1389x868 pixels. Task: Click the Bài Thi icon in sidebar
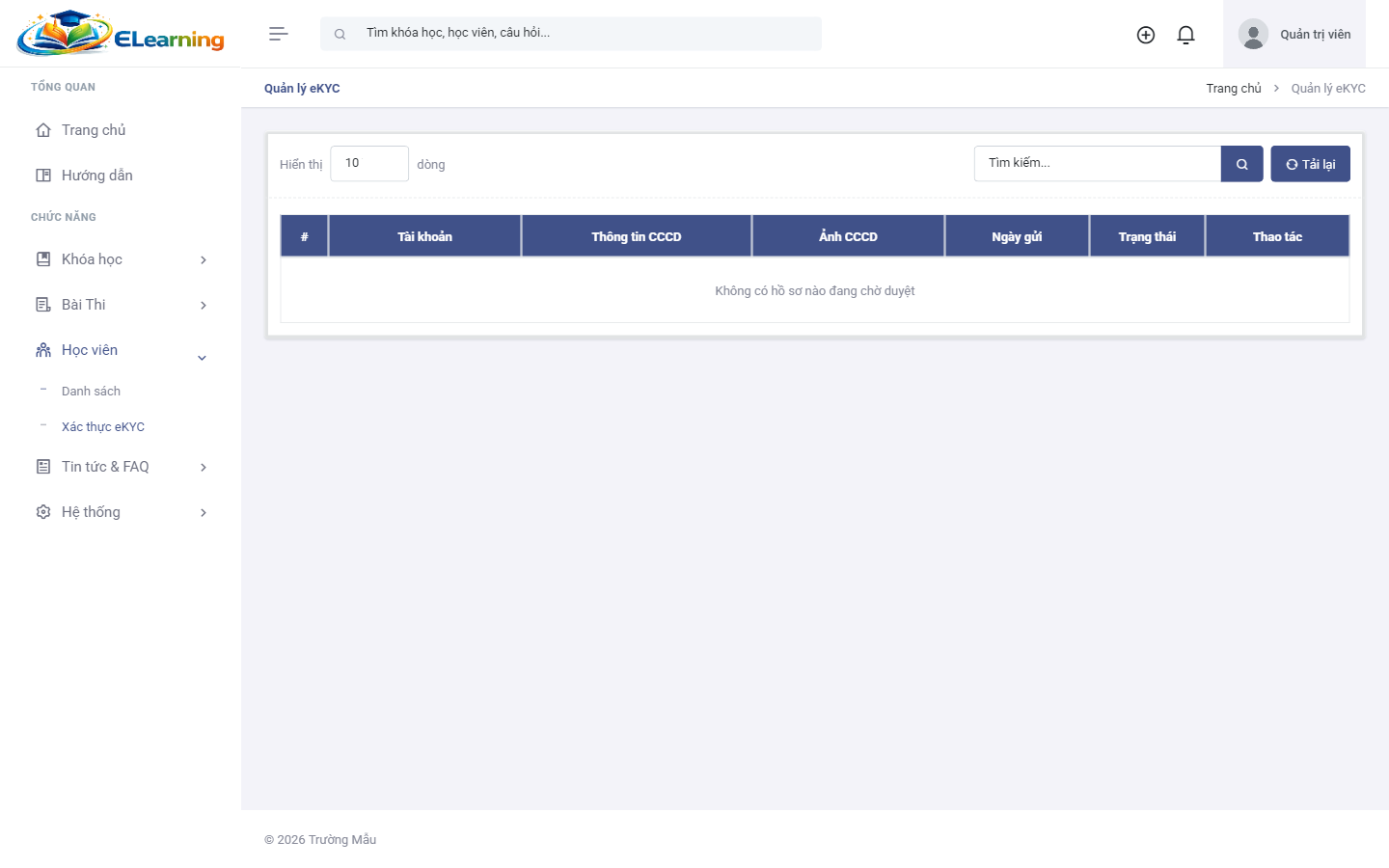tap(43, 305)
